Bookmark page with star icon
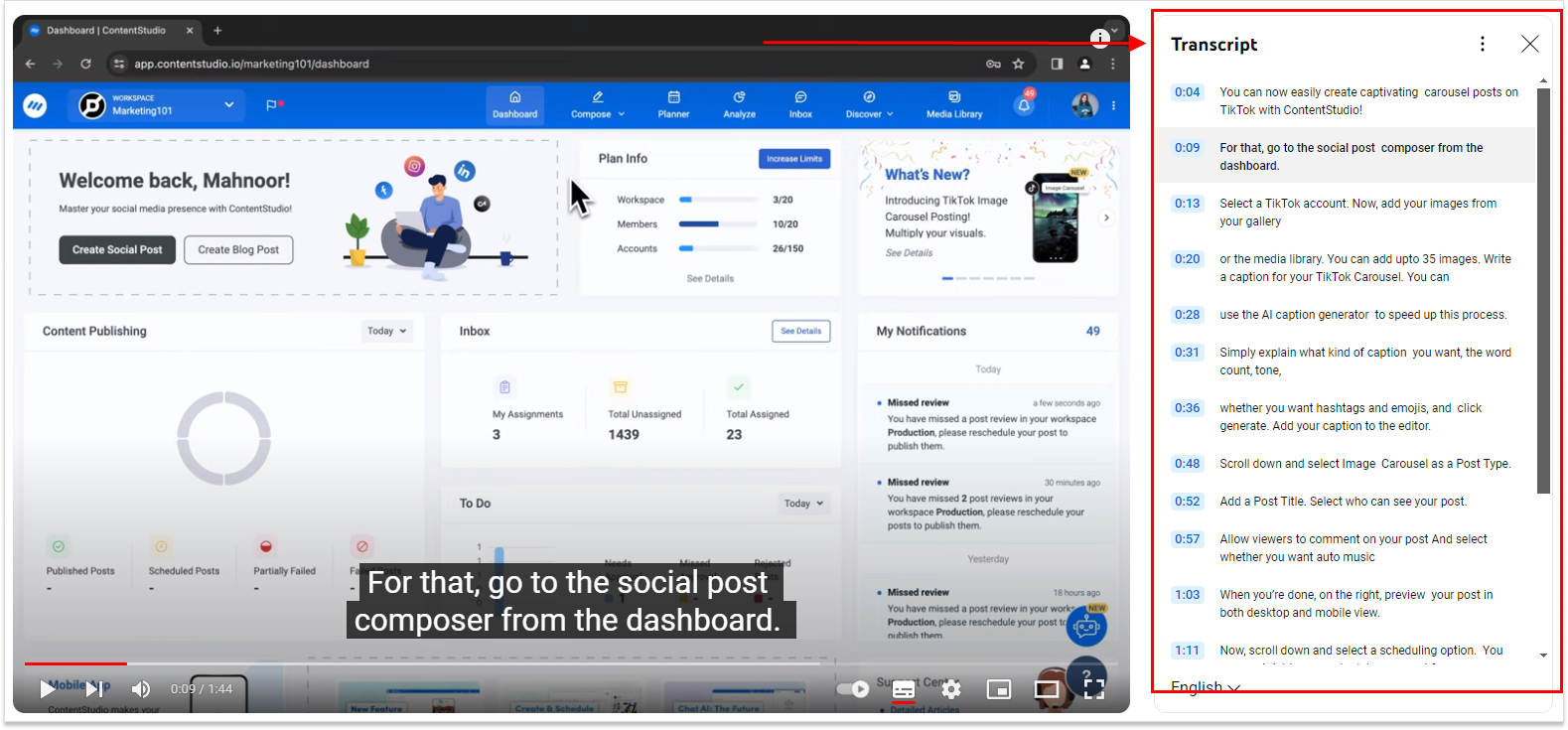This screenshot has height=730, width=1568. pos(1018,64)
